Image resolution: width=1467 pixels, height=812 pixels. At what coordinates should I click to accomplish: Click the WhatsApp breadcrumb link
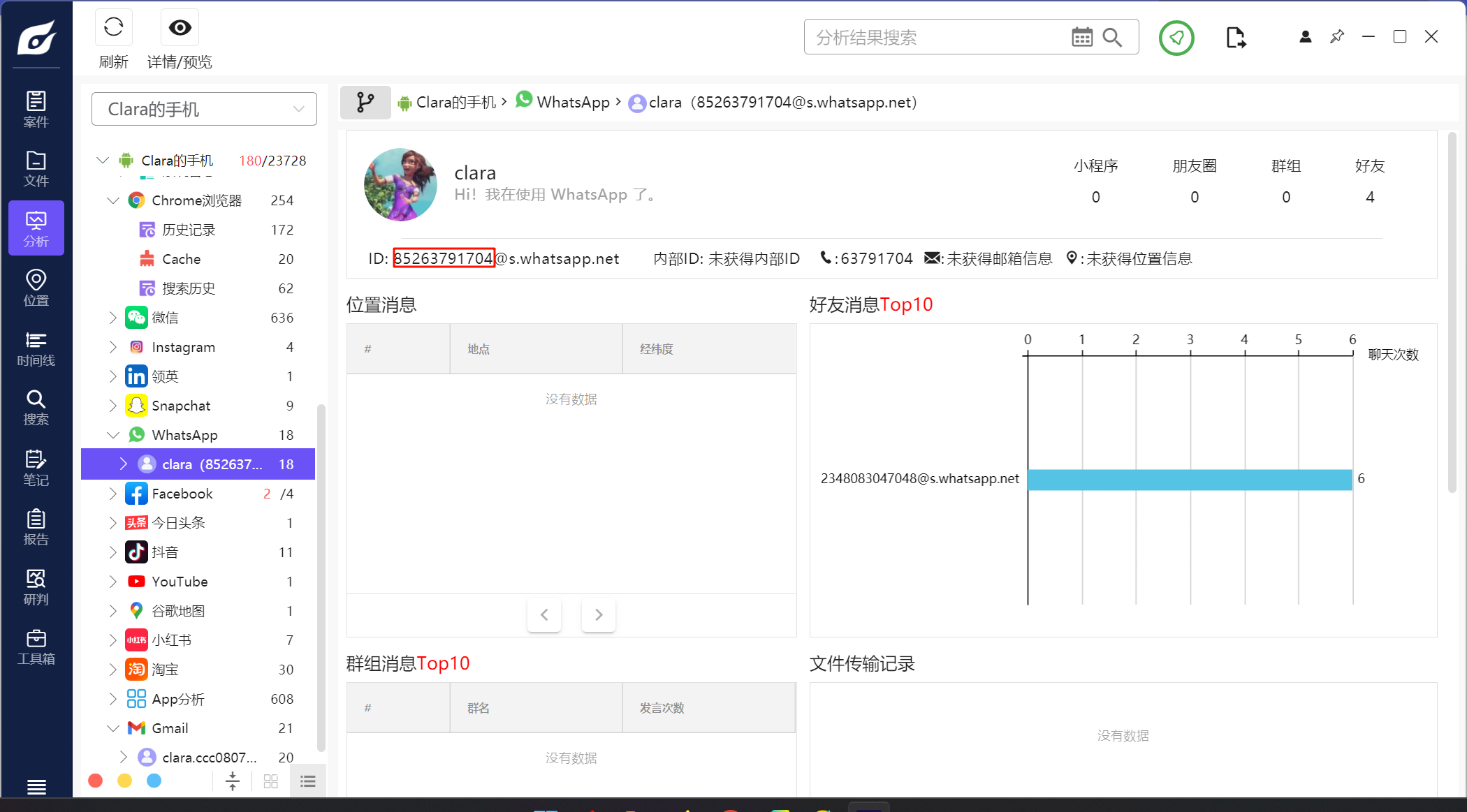click(x=573, y=103)
